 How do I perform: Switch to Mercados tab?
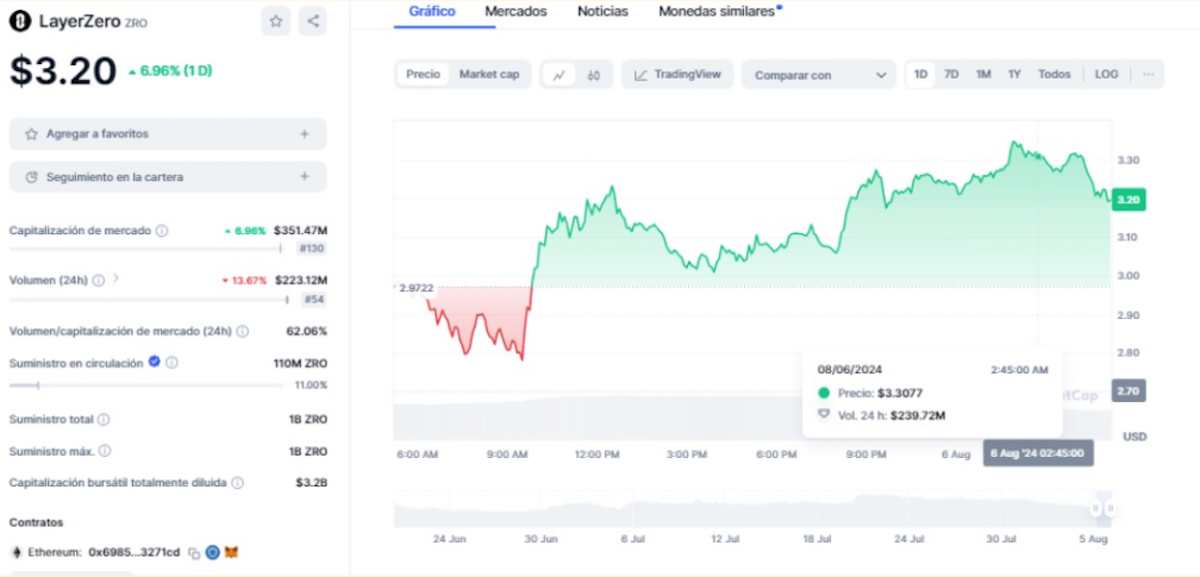[516, 12]
